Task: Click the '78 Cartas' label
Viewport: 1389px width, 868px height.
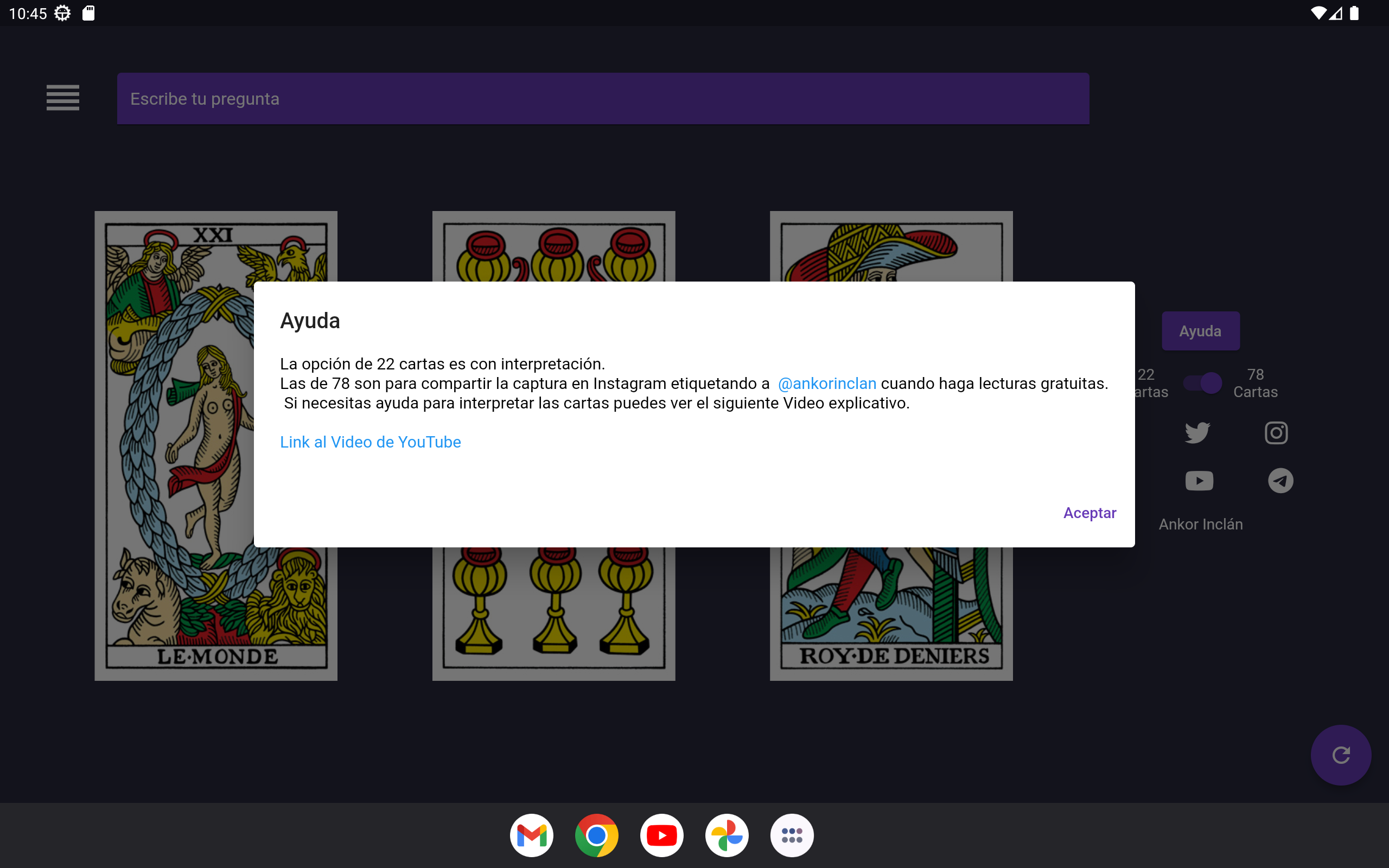Action: pos(1256,383)
